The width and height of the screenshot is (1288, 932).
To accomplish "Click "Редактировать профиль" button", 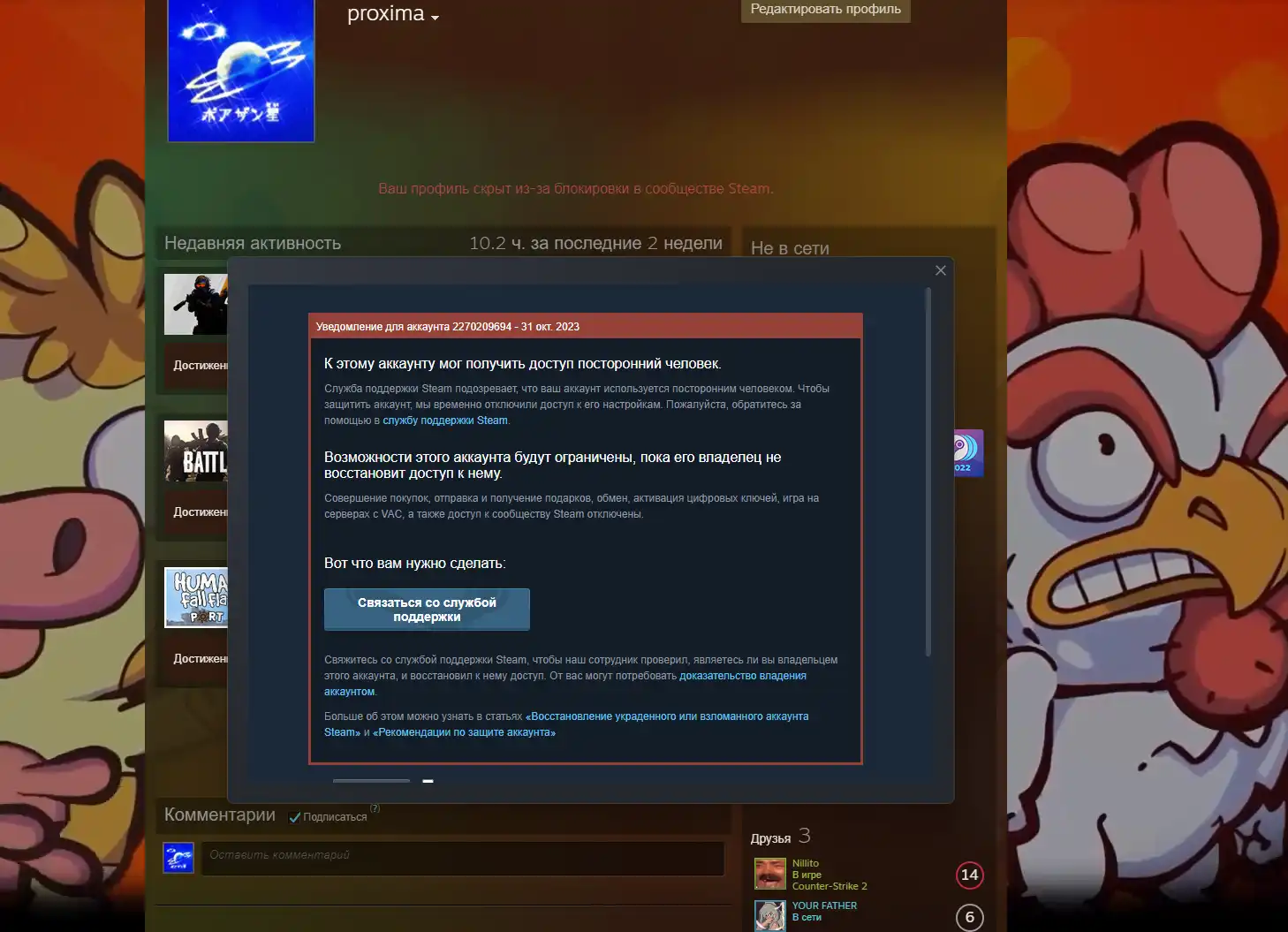I will tap(825, 10).
